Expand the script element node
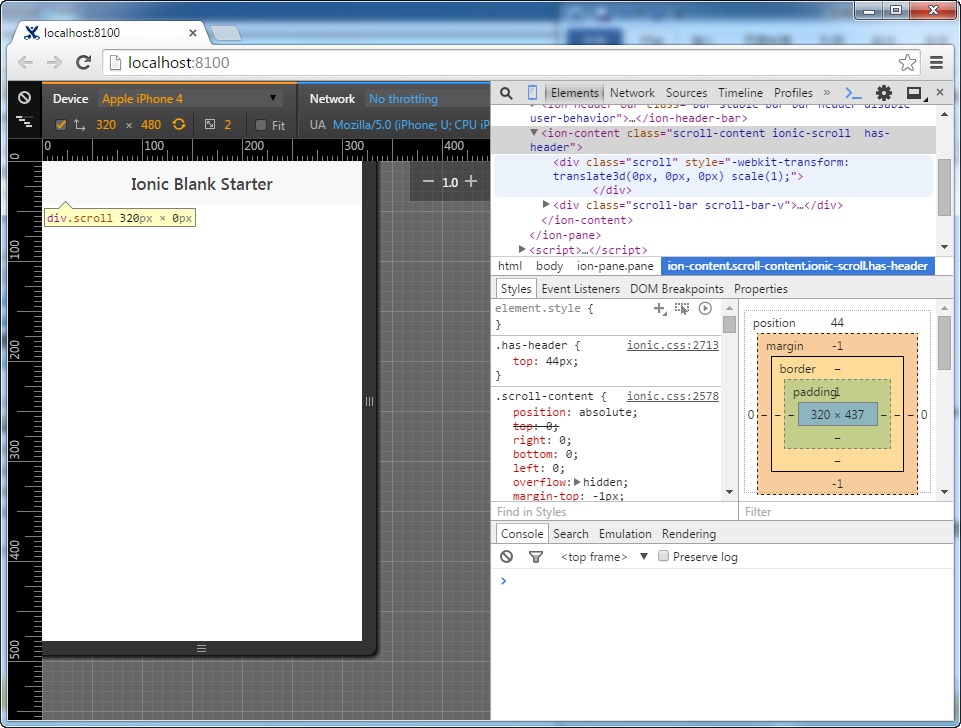961x728 pixels. pos(522,249)
